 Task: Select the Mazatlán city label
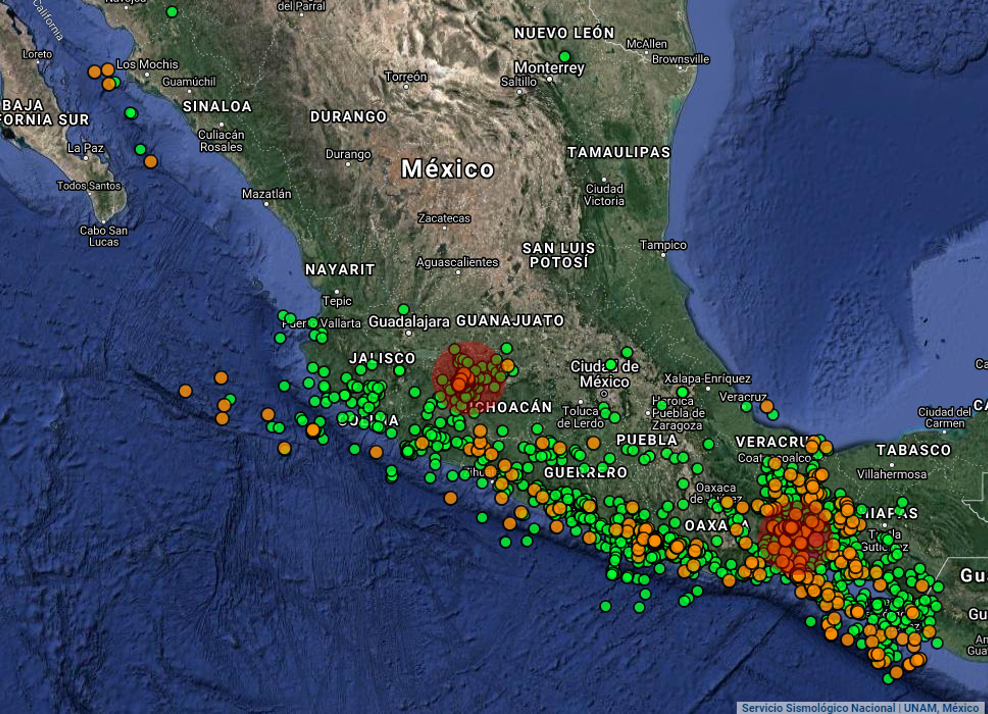266,194
